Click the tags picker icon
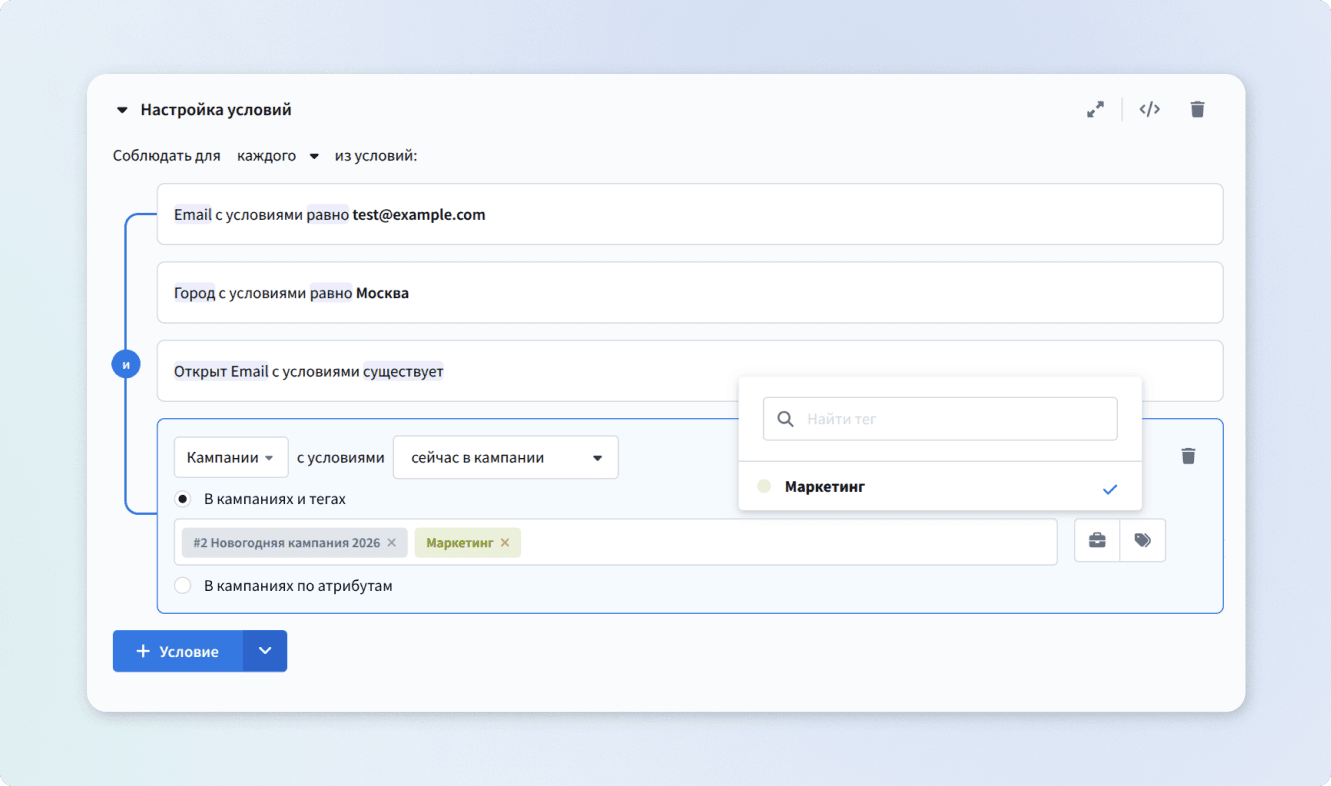1331x786 pixels. click(x=1143, y=541)
